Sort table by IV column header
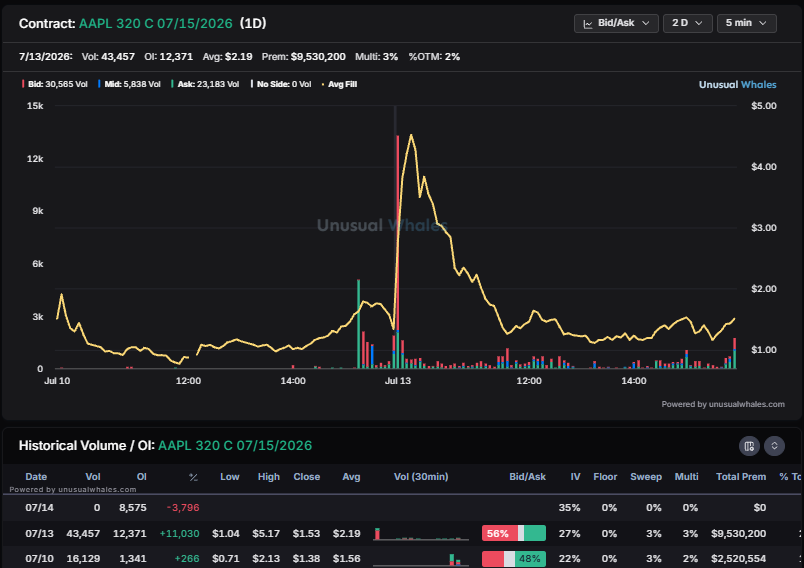Viewport: 804px width, 568px height. point(575,477)
